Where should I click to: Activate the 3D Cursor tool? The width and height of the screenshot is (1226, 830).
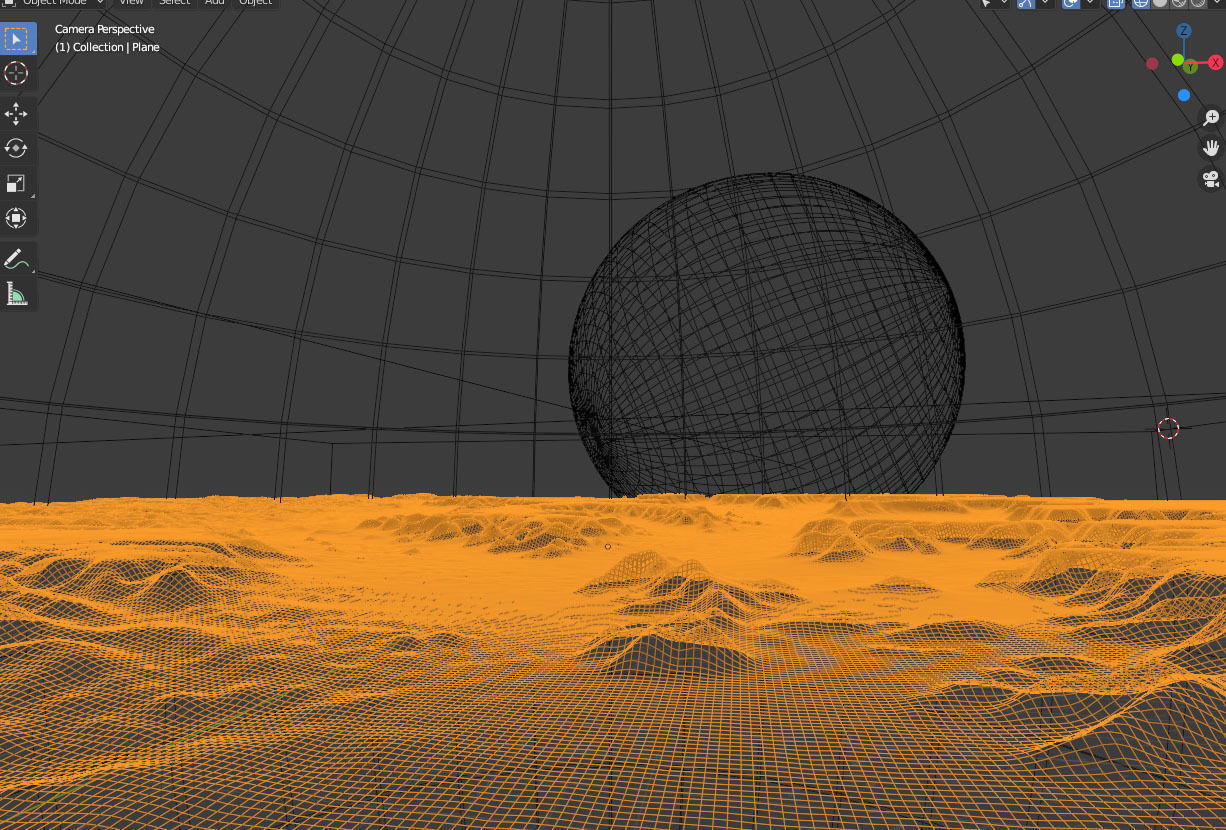click(16, 73)
